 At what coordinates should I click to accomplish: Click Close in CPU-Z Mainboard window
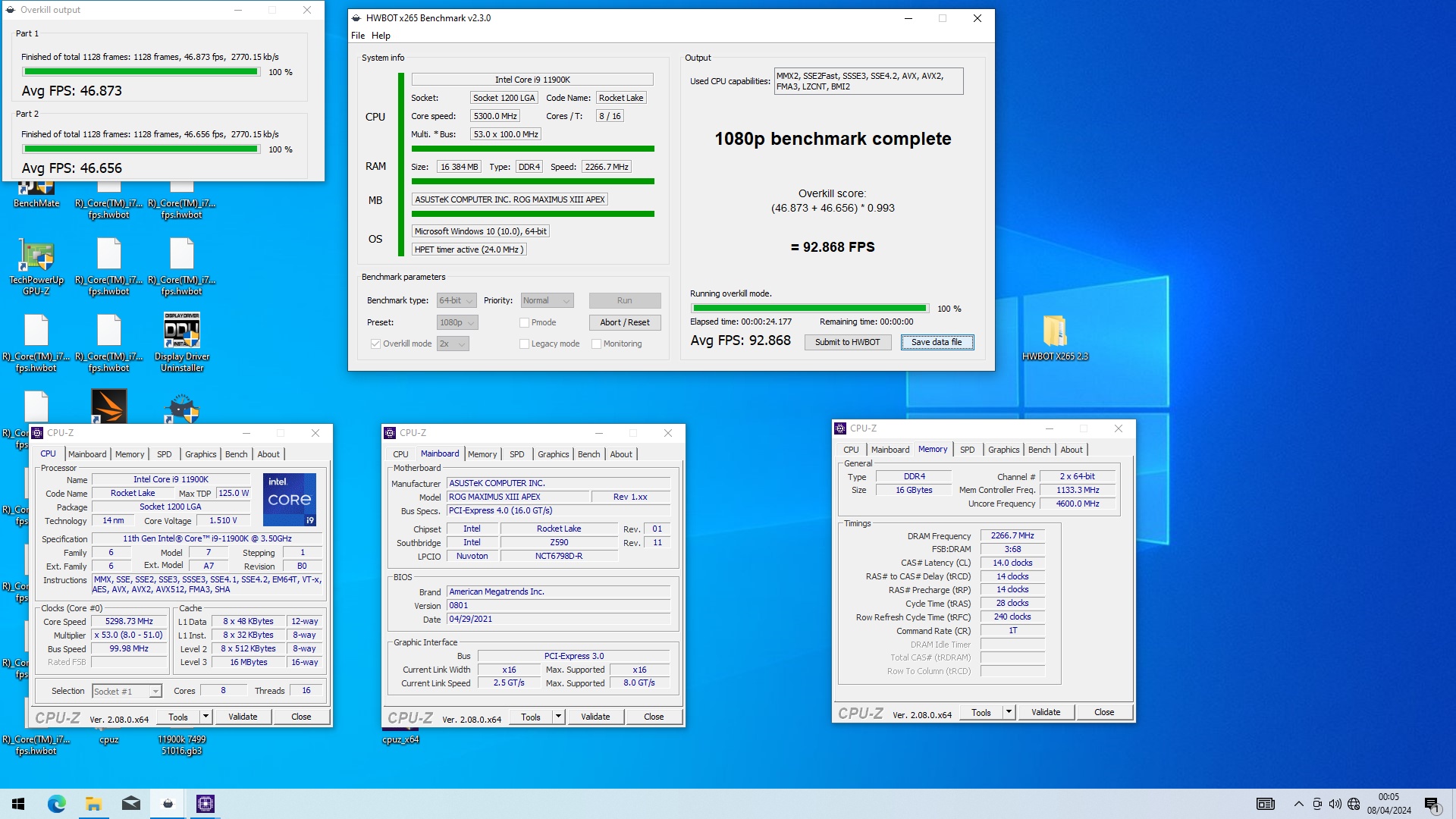654,717
